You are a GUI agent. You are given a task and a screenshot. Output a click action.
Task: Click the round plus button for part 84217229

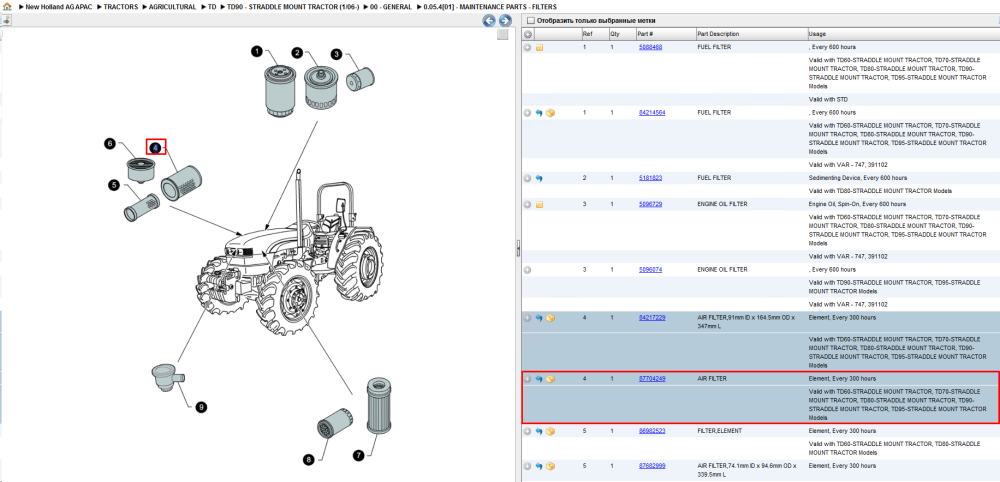click(527, 318)
